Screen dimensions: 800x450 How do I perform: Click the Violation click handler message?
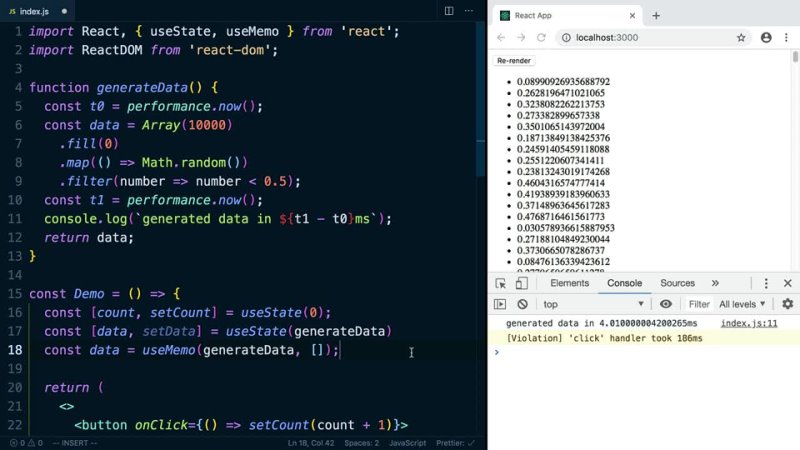coord(604,338)
